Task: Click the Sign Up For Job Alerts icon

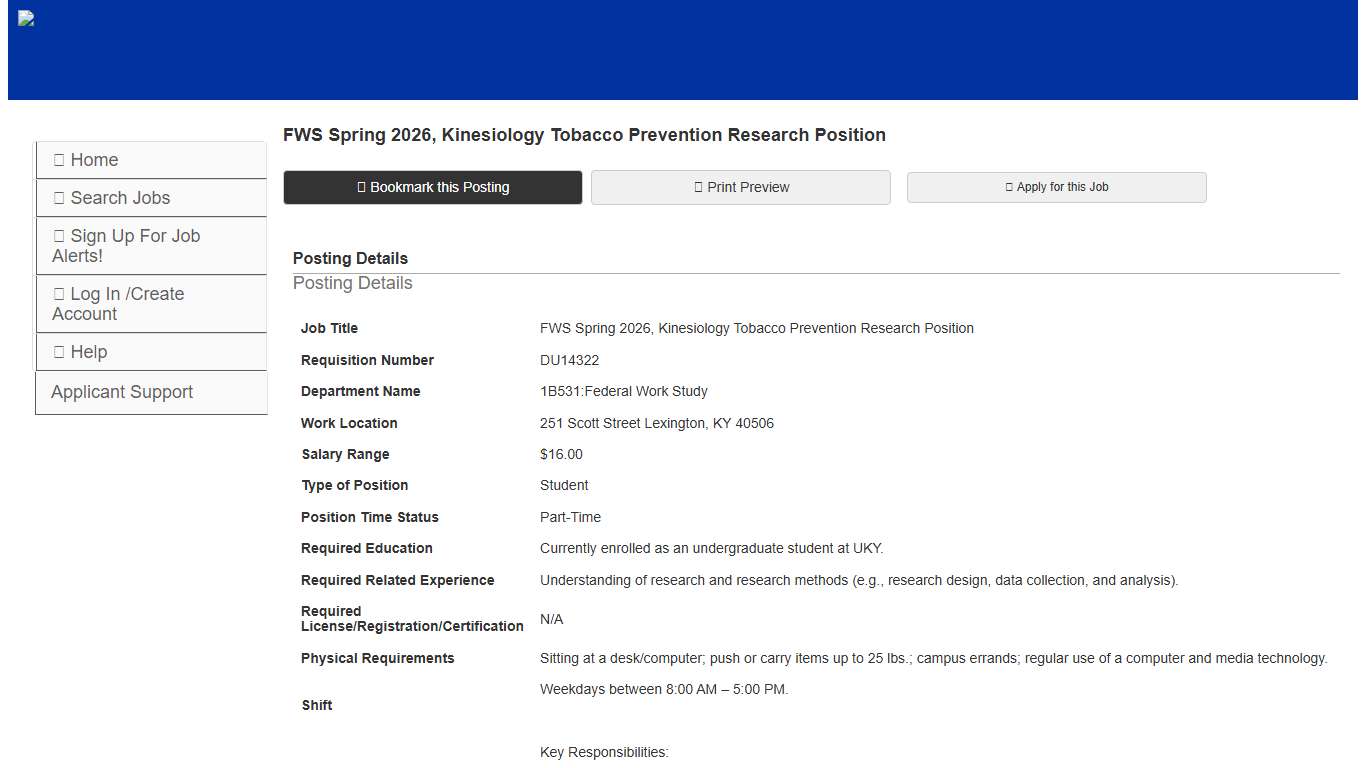Action: pos(61,235)
